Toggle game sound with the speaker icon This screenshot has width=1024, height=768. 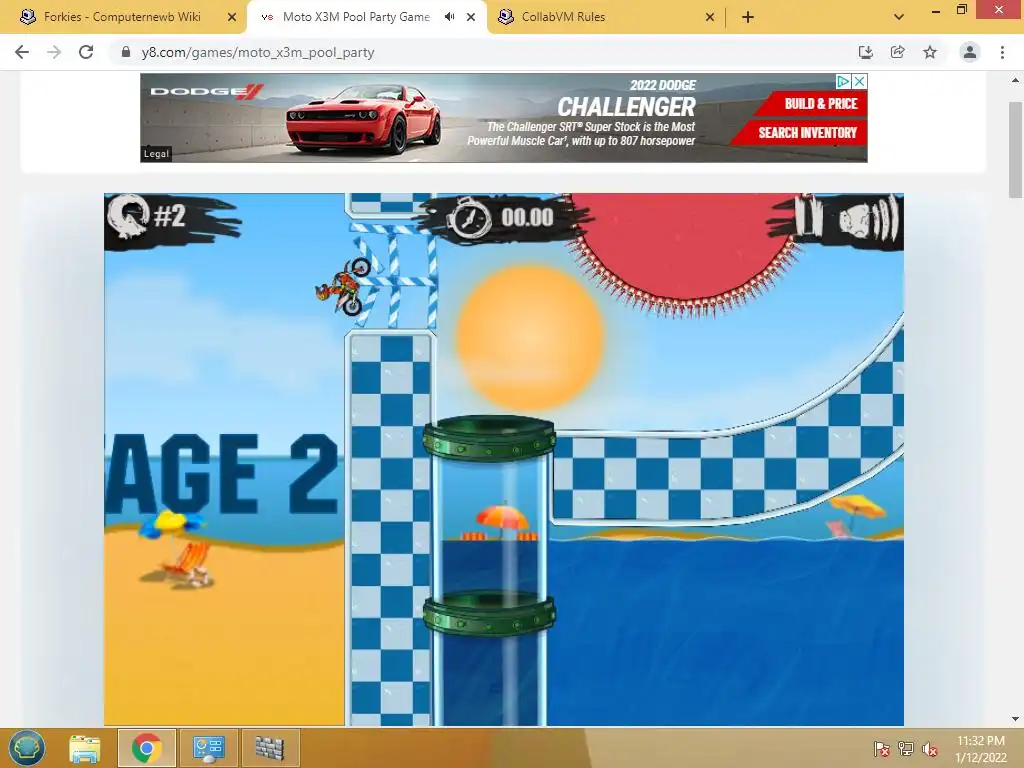pyautogui.click(x=869, y=219)
